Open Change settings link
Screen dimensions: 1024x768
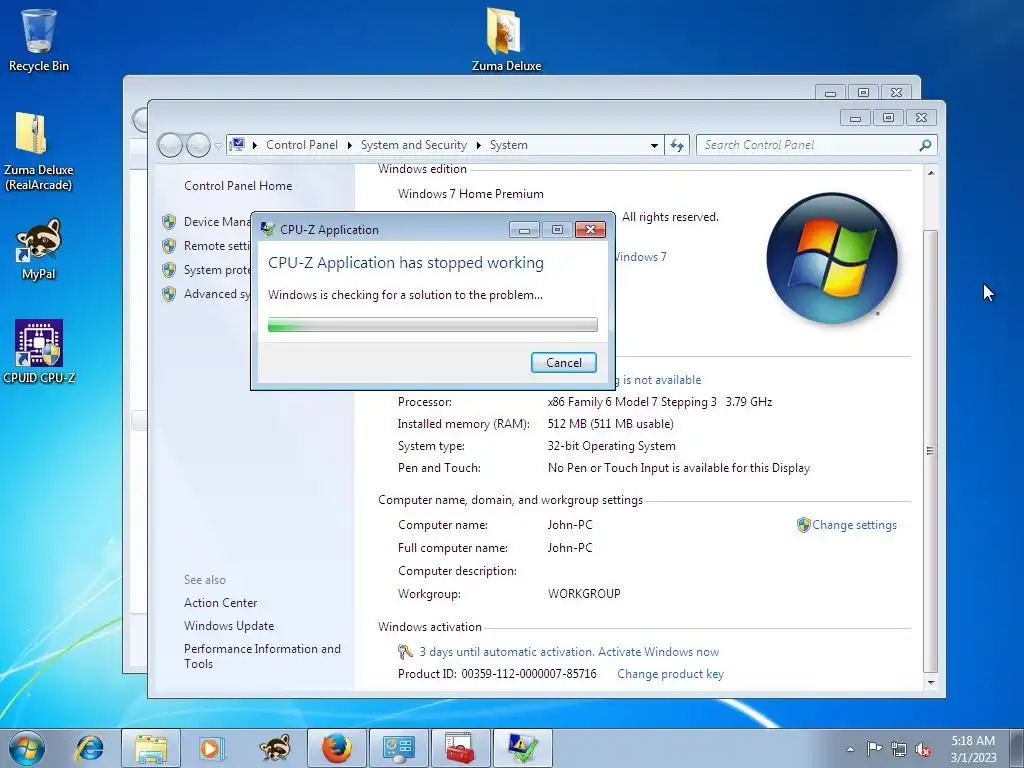pyautogui.click(x=854, y=525)
